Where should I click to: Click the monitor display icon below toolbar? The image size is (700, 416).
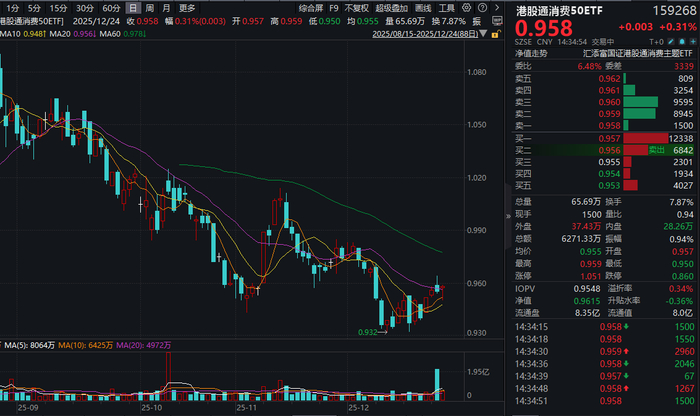point(496,21)
